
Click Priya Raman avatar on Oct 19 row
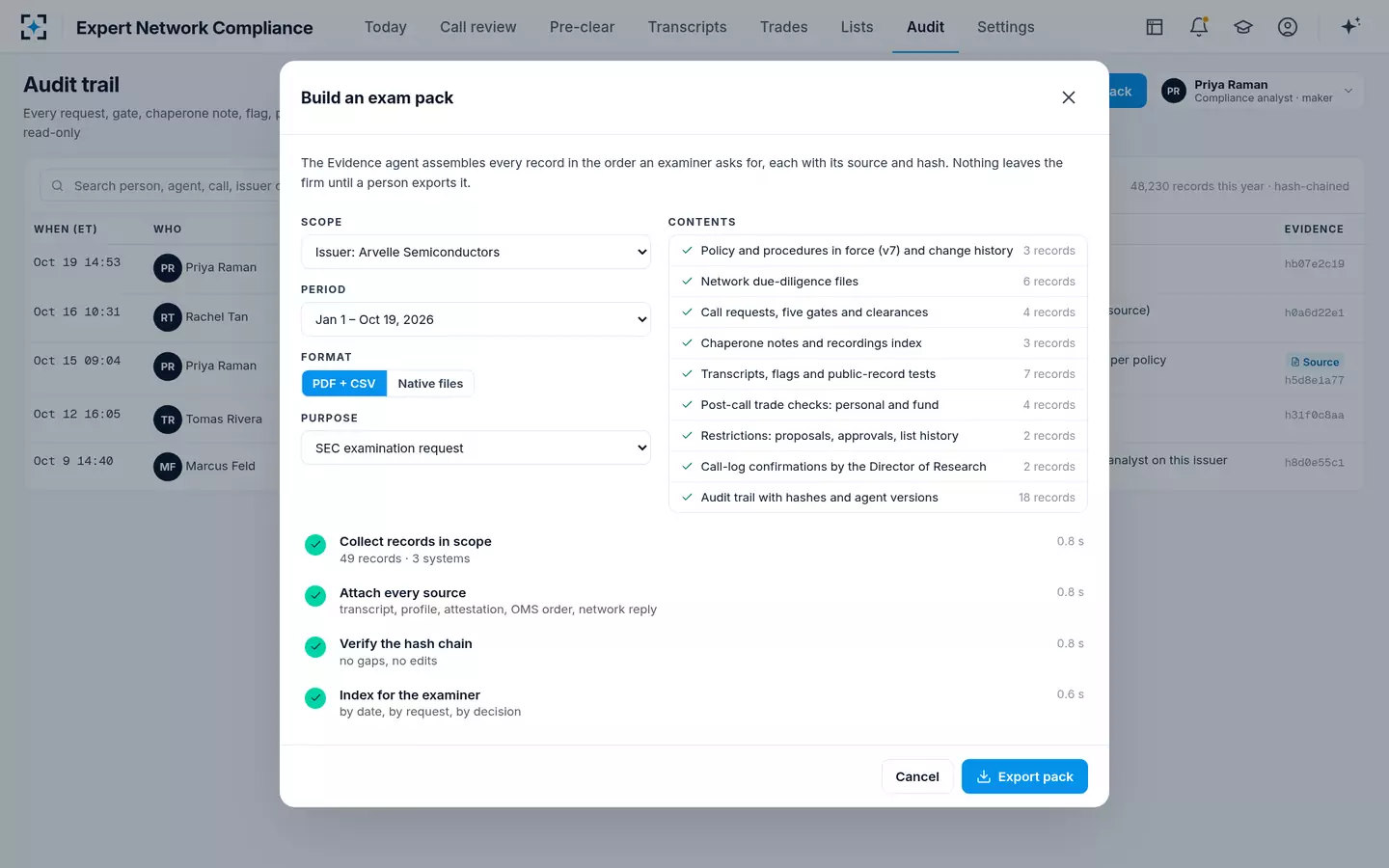[168, 268]
